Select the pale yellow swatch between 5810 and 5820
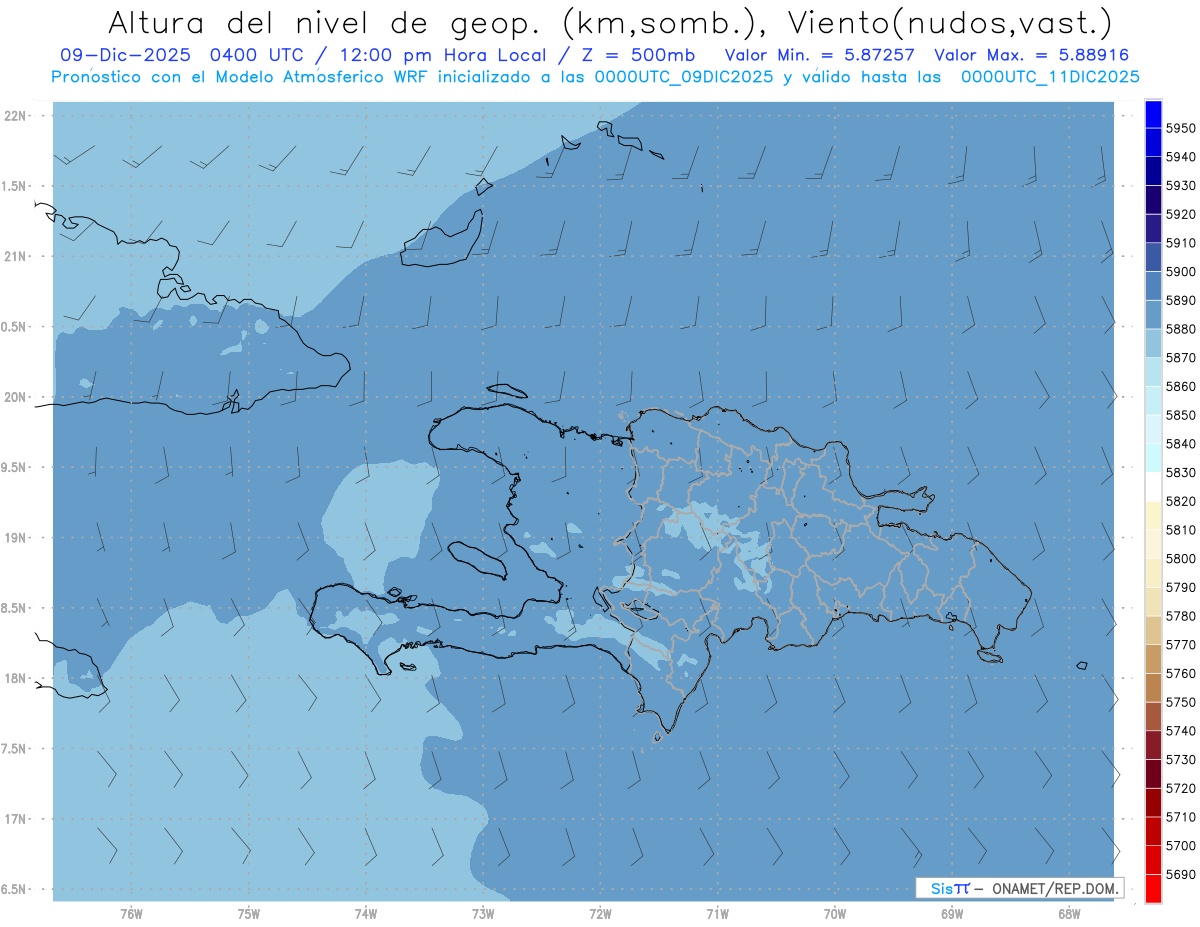 tap(1153, 515)
